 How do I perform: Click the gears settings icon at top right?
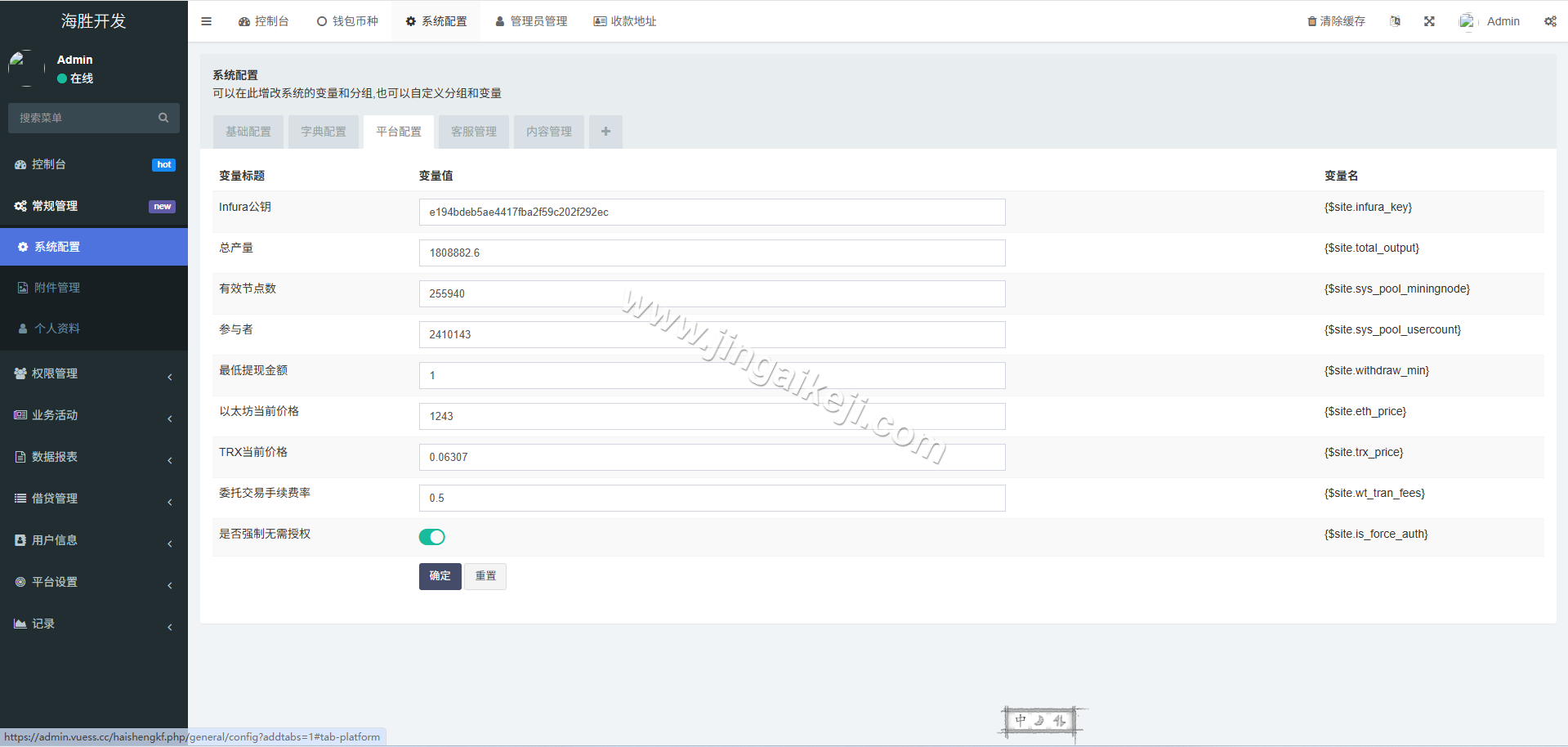coord(1550,20)
